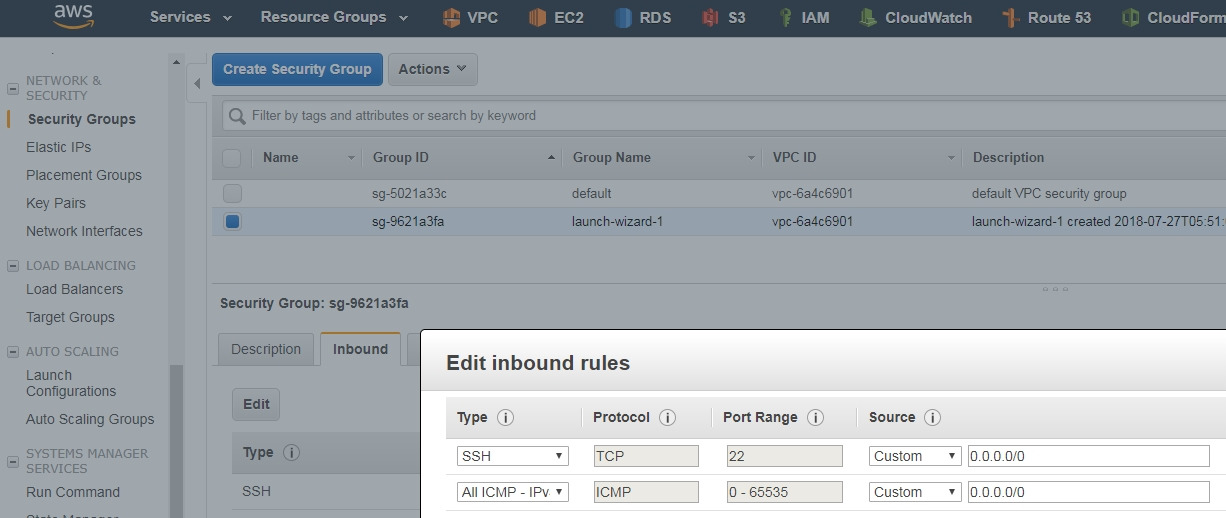The width and height of the screenshot is (1226, 518).
Task: Click the sidebar scroll up arrow
Action: tap(176, 63)
